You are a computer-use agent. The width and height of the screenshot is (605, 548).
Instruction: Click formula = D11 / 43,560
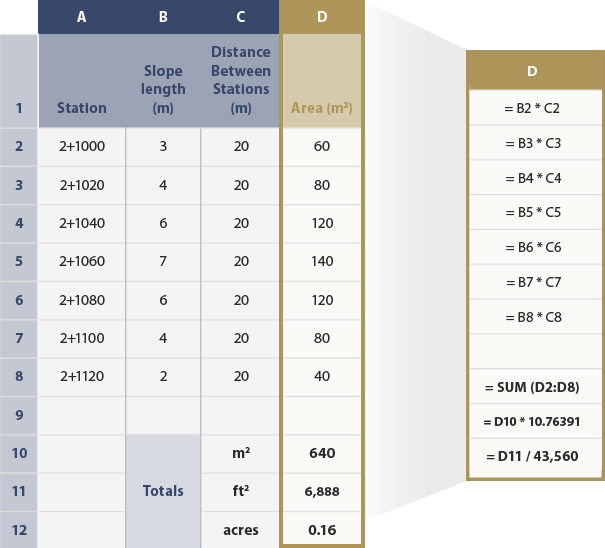pyautogui.click(x=535, y=457)
